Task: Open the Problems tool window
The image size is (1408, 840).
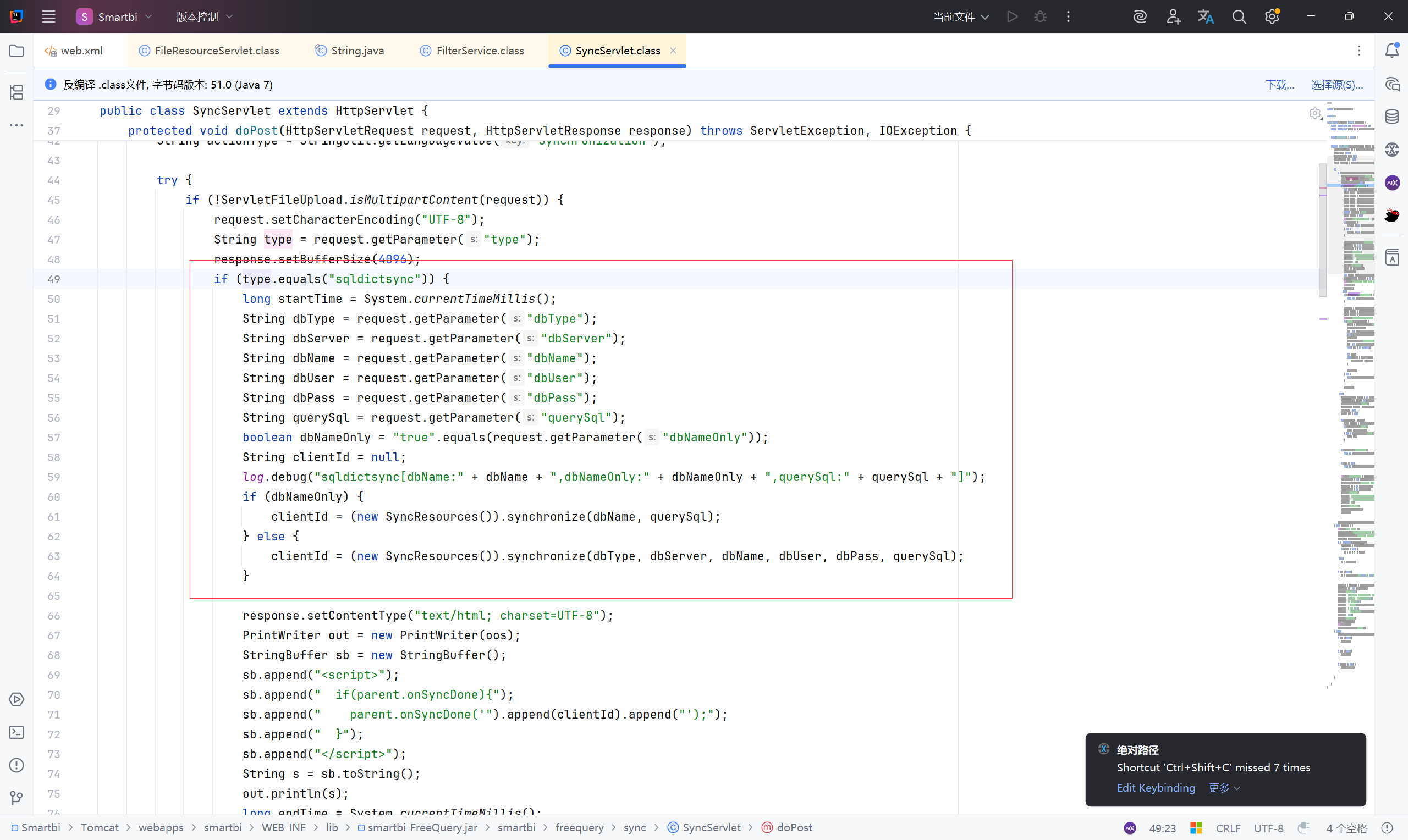Action: point(16,765)
